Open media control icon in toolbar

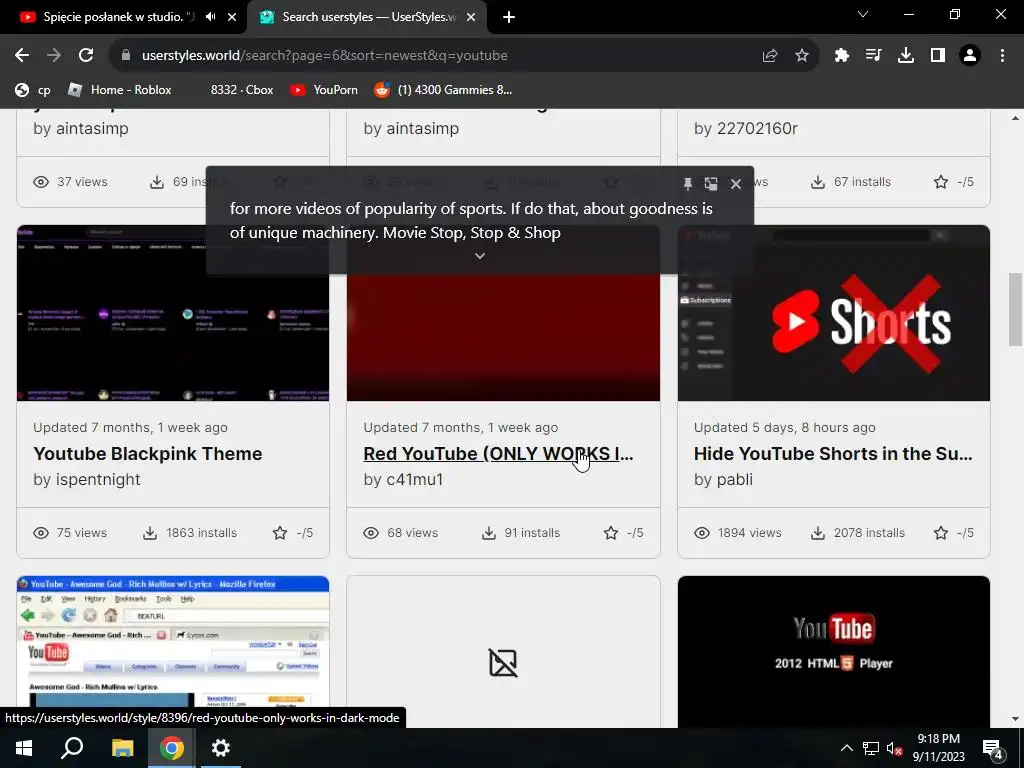(x=874, y=56)
